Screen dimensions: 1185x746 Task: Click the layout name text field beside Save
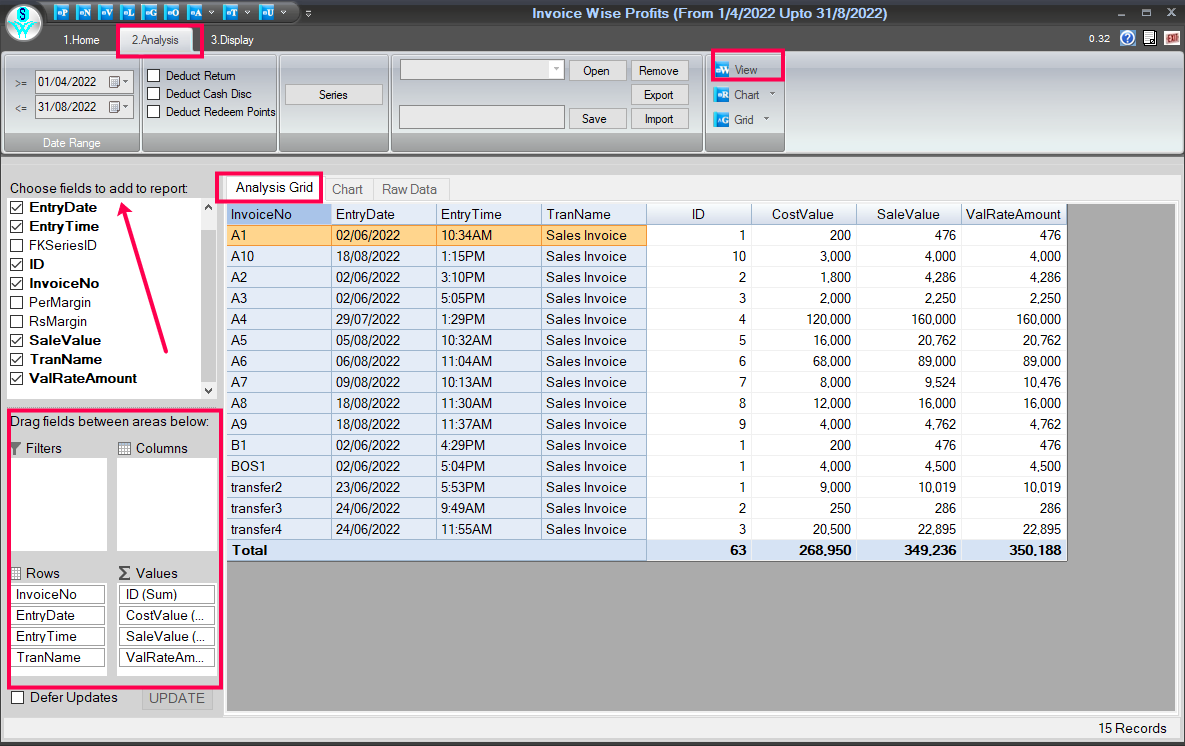(481, 118)
